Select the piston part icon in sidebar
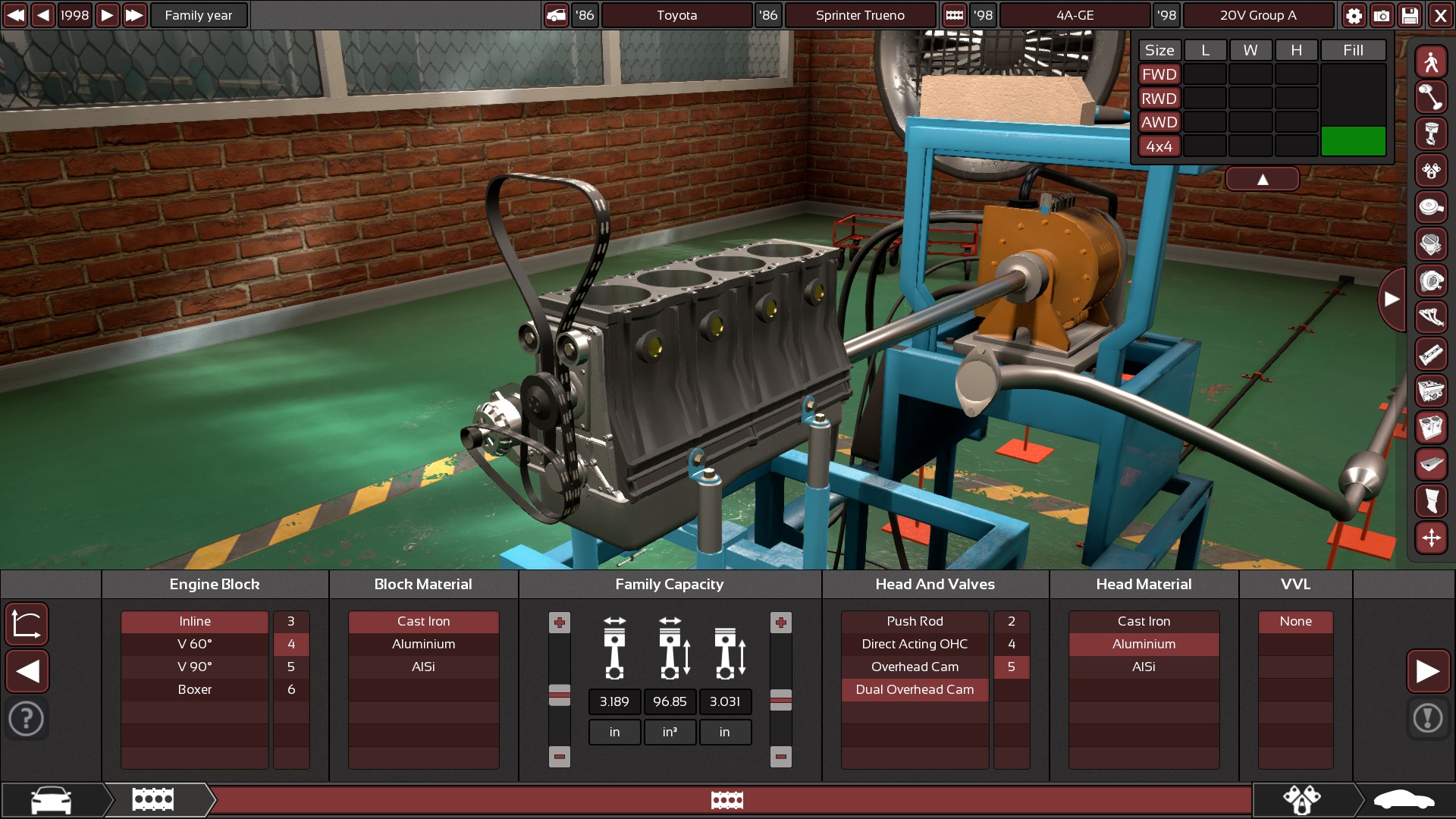This screenshot has width=1456, height=819. [1431, 134]
